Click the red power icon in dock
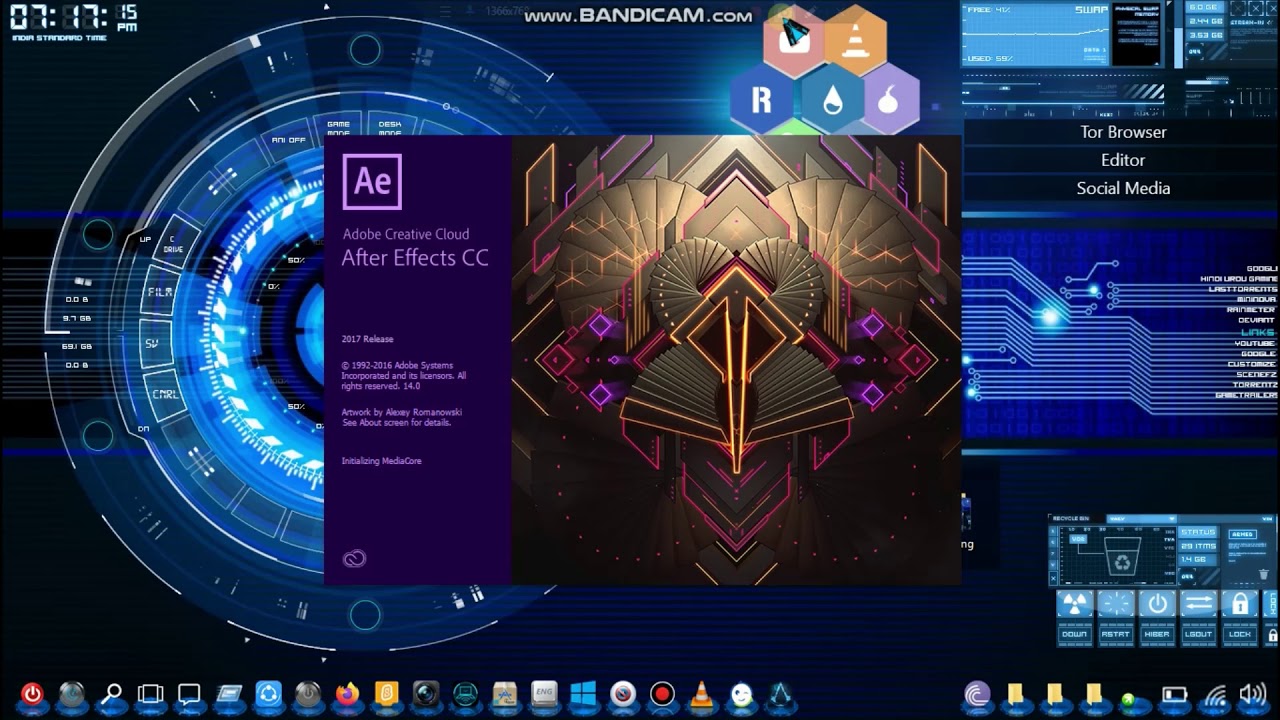Screen dimensions: 1280x720 (x=32, y=694)
